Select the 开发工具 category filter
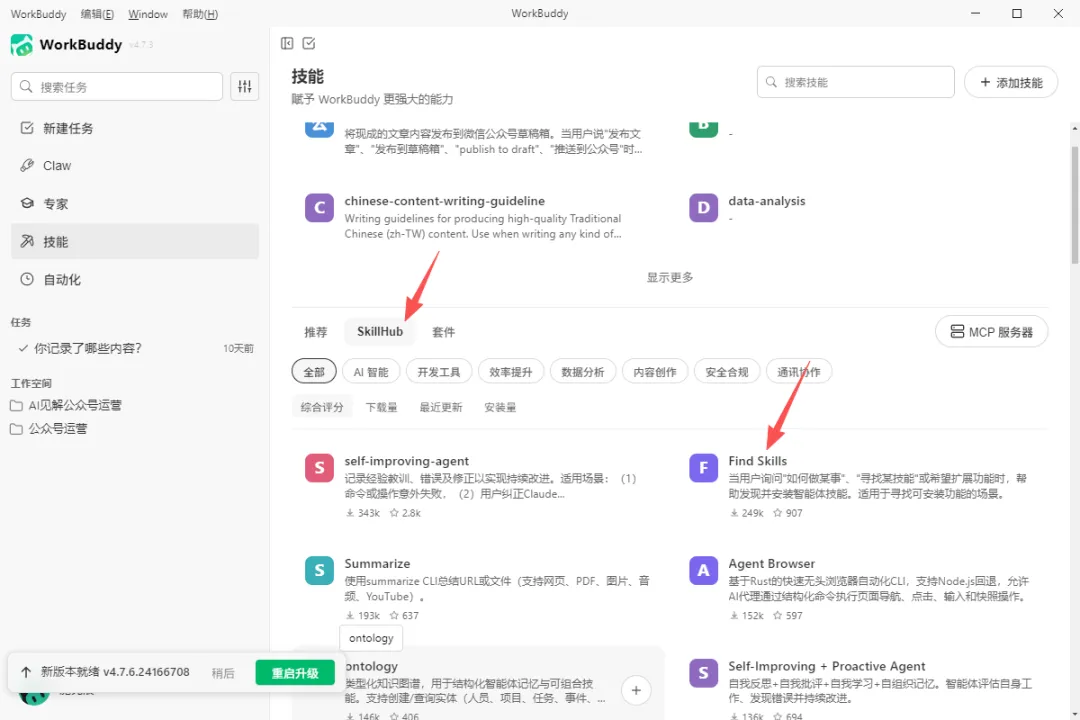Viewport: 1080px width, 720px height. click(x=439, y=372)
